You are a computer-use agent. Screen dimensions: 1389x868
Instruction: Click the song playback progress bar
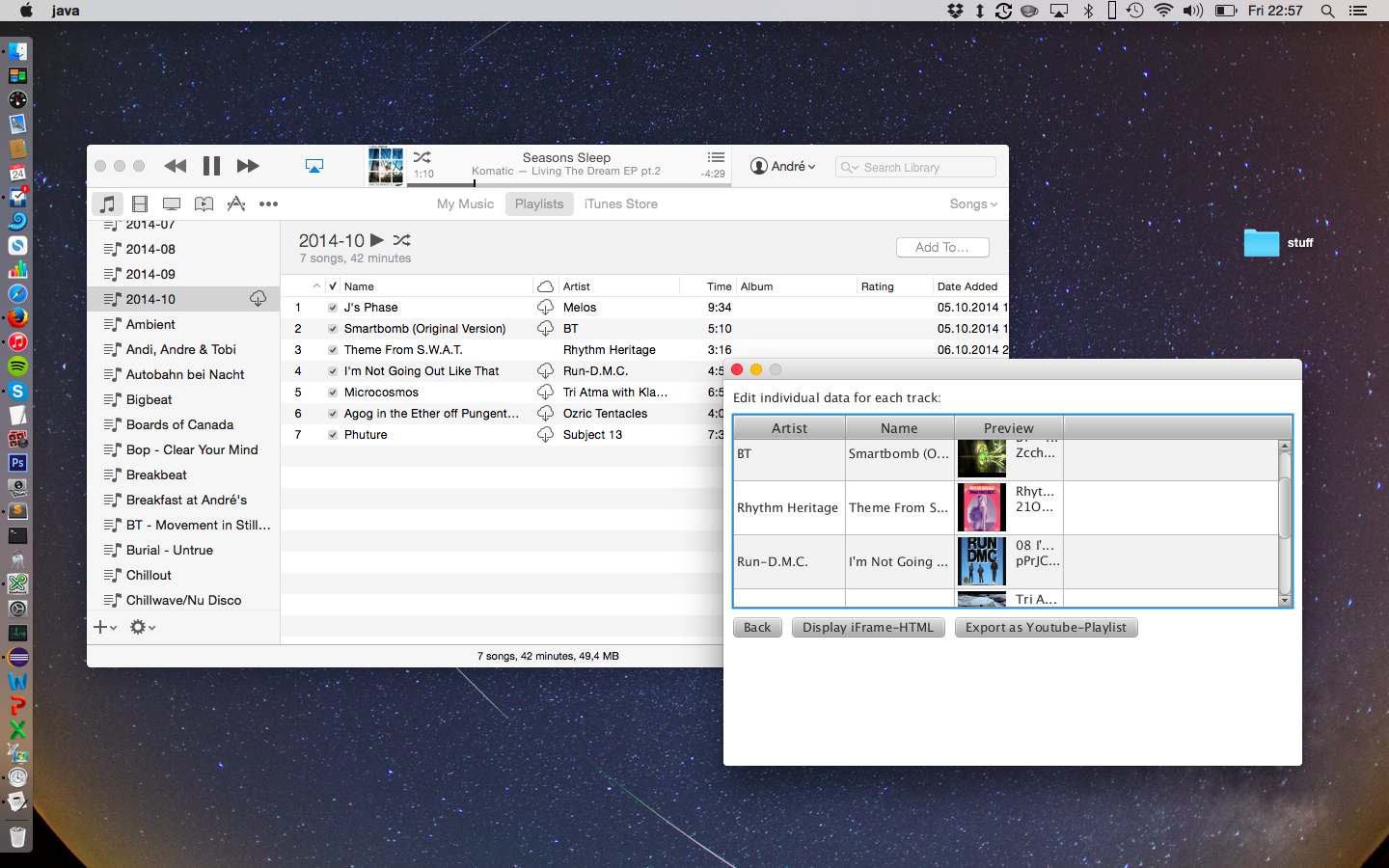568,183
